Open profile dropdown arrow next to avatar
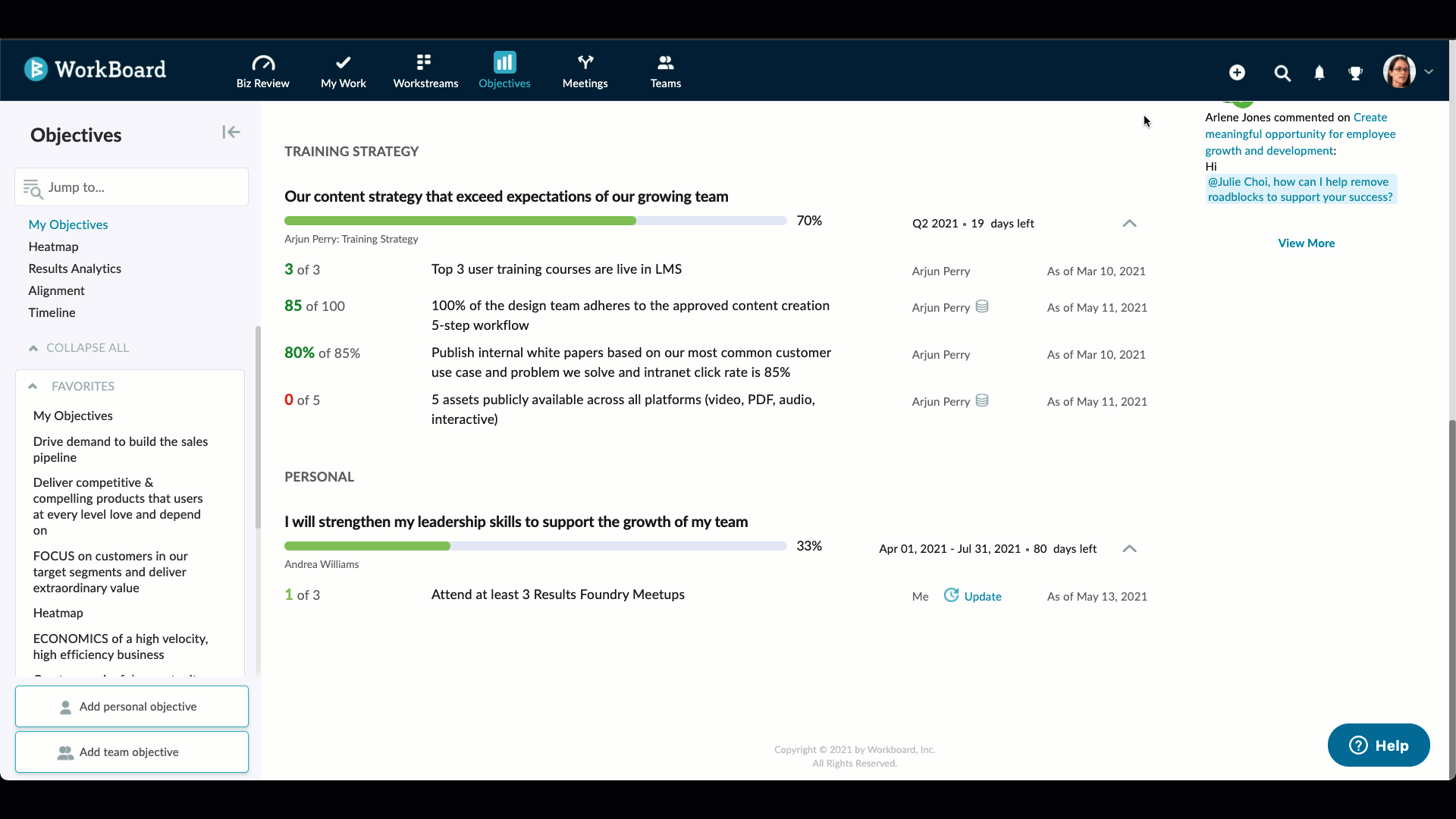Image resolution: width=1456 pixels, height=819 pixels. click(x=1429, y=71)
